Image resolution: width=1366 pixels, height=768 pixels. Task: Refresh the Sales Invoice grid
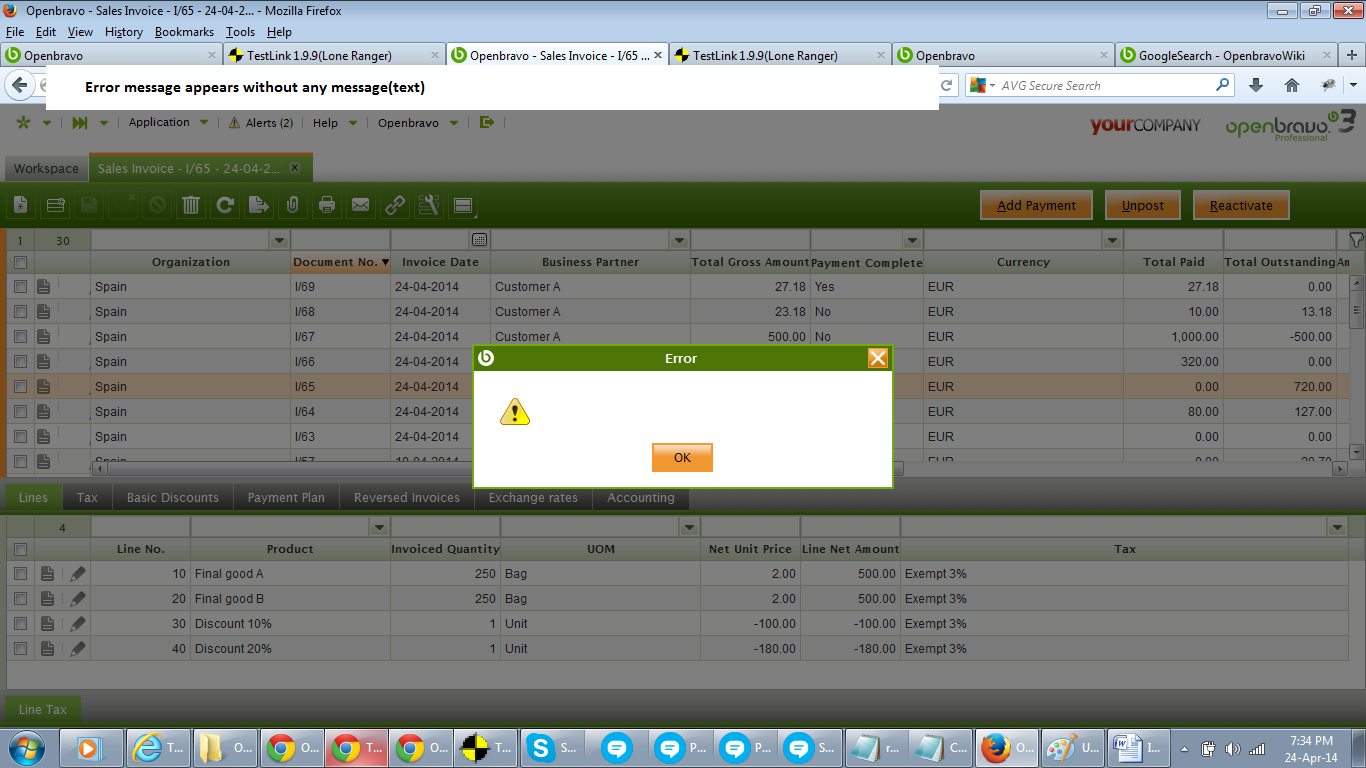tap(225, 205)
